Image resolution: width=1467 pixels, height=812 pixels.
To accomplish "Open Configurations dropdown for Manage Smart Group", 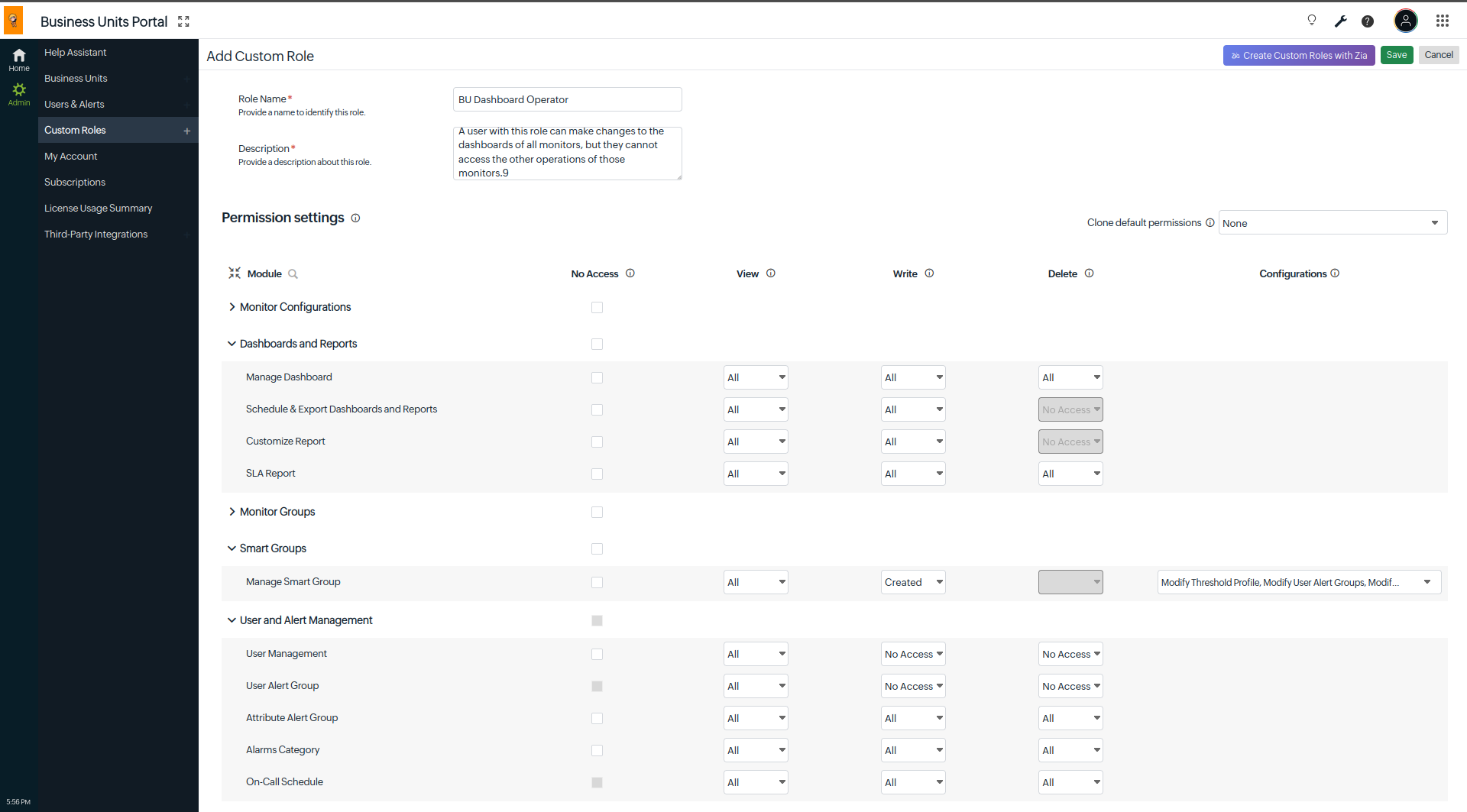I will 1299,582.
